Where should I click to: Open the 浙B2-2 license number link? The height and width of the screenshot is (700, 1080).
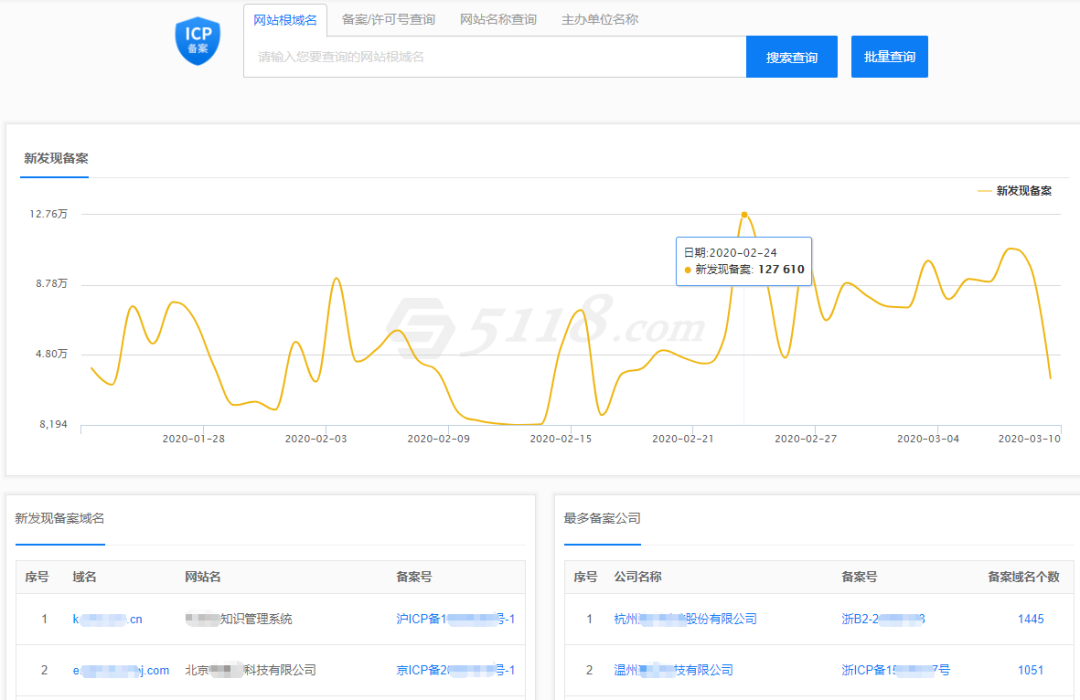883,619
